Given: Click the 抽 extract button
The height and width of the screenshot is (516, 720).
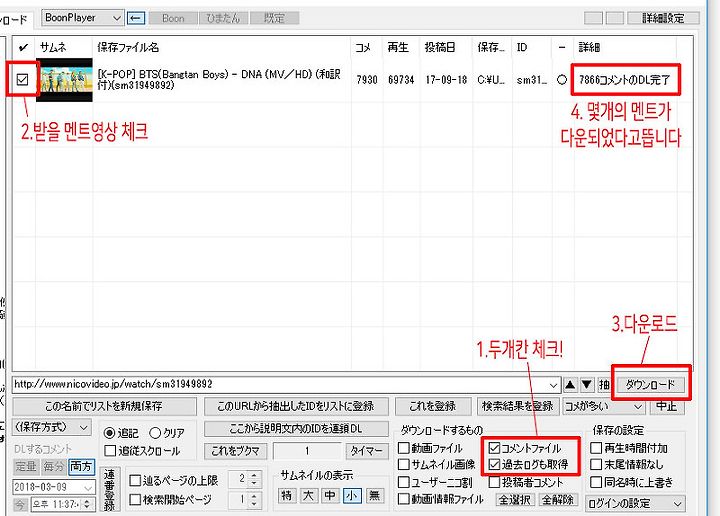Looking at the screenshot, I should coord(604,385).
